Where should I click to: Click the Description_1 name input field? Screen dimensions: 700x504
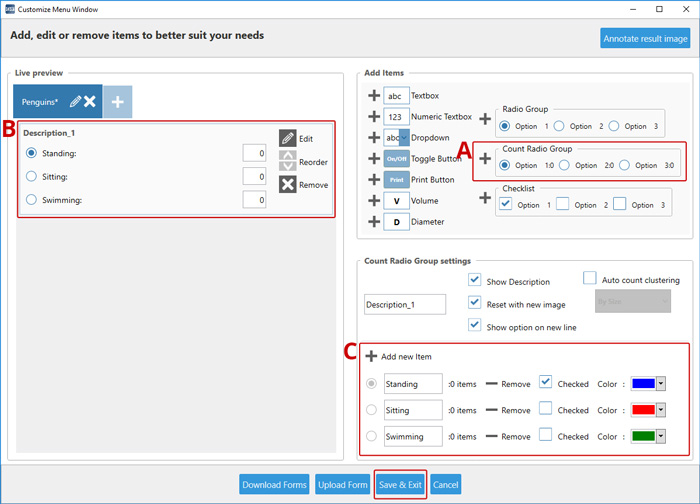(404, 304)
